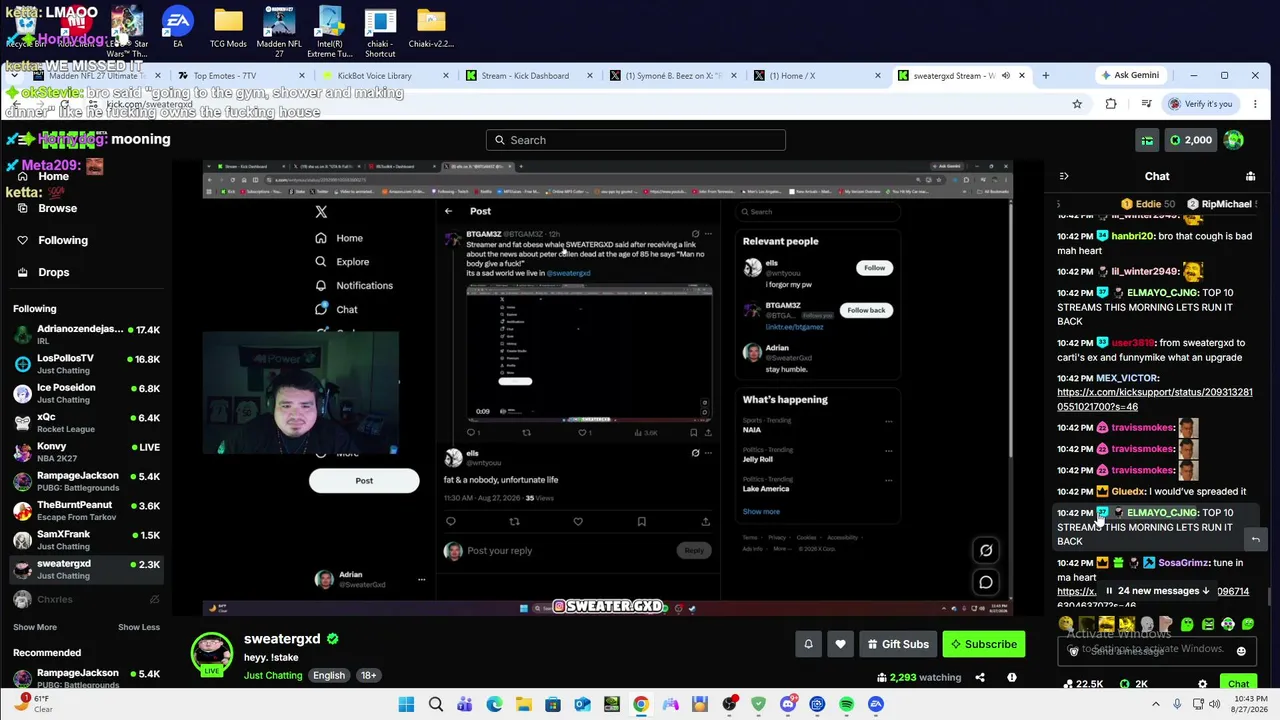
Task: Open the Just Chatting category link
Action: coord(273,675)
